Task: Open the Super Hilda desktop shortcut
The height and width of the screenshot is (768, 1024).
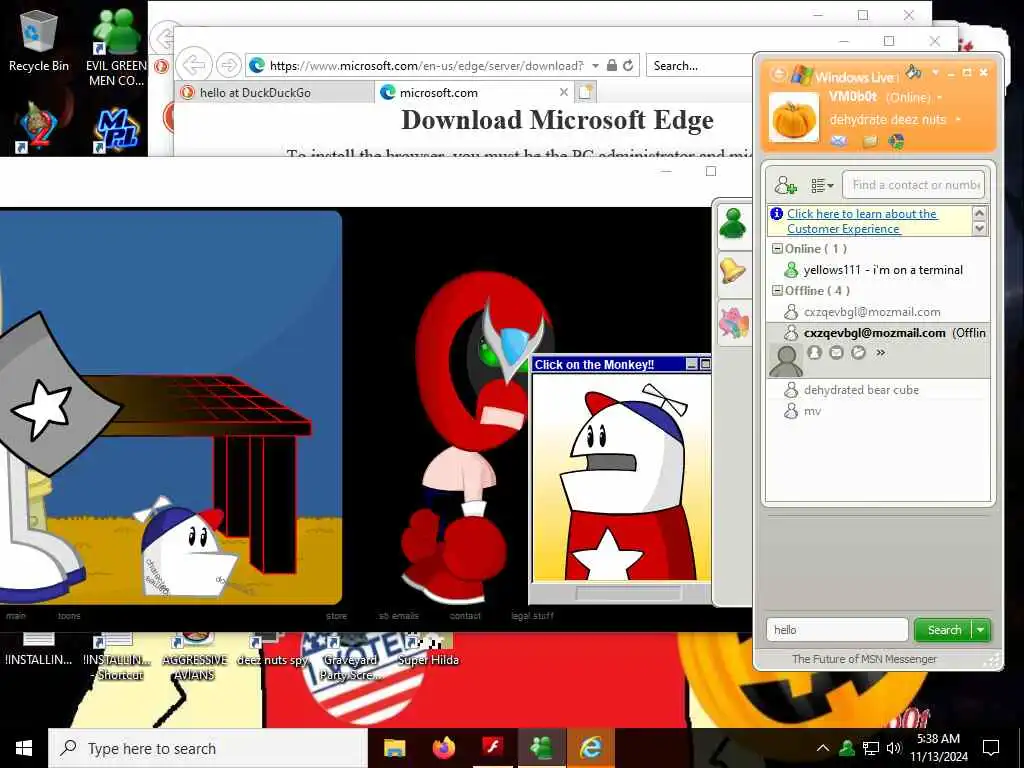Action: [x=428, y=651]
